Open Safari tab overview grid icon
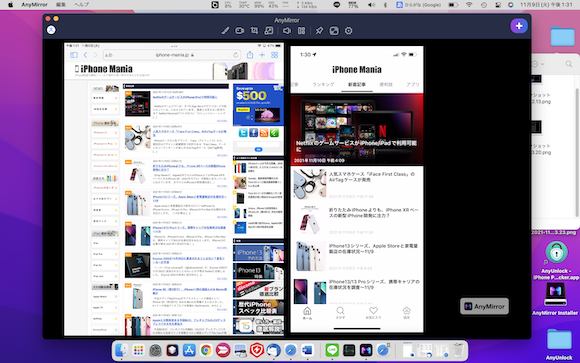This screenshot has height=363, width=580. point(274,55)
